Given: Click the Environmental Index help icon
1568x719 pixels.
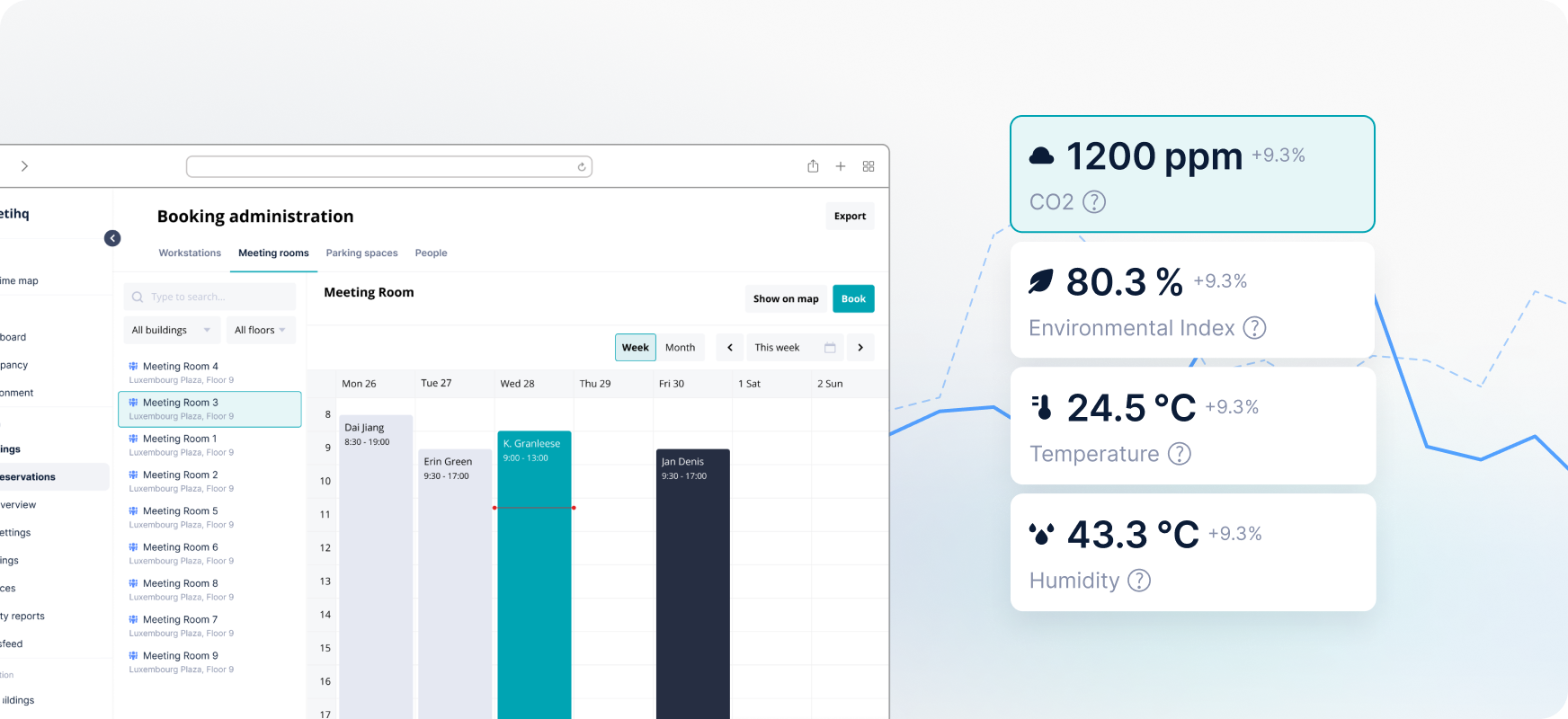Looking at the screenshot, I should coord(1254,328).
